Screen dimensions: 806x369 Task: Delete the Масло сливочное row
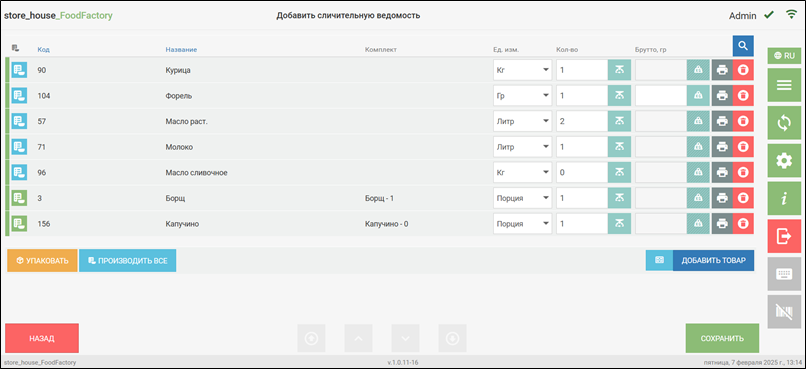click(x=743, y=173)
